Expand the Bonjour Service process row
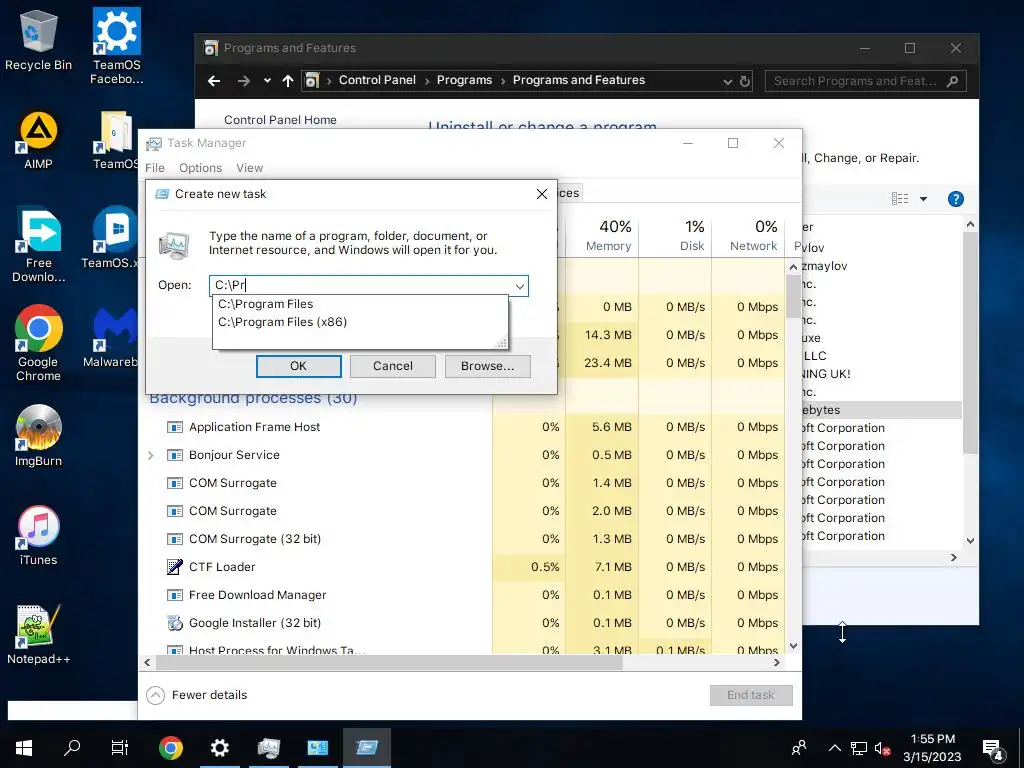Viewport: 1024px width, 768px height. click(151, 455)
